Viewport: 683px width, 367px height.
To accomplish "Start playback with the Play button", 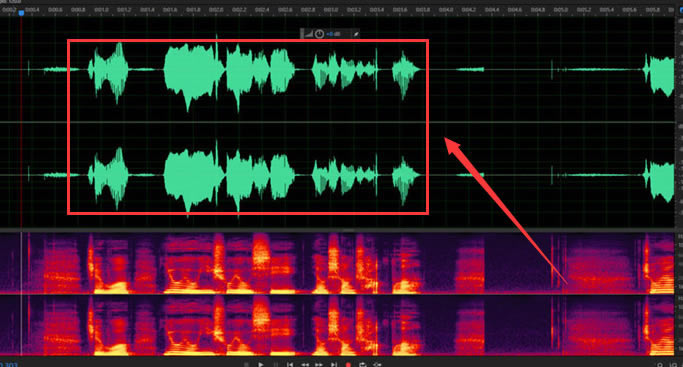I will (261, 364).
